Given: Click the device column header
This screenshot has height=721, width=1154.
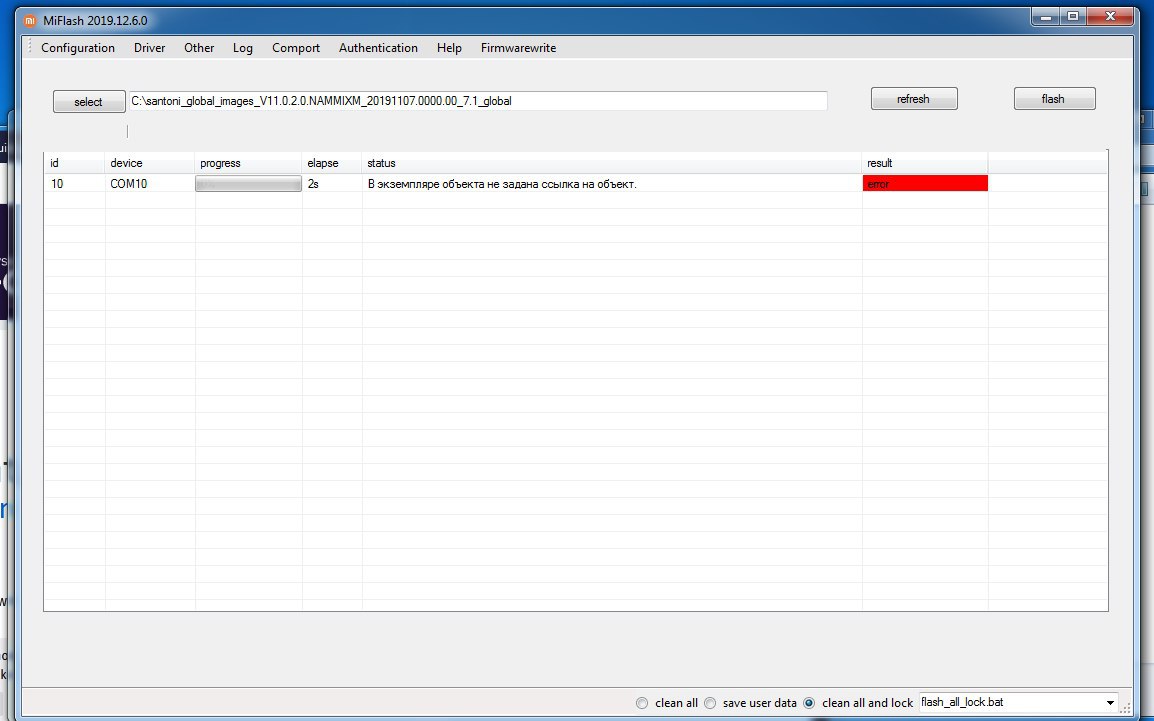Looking at the screenshot, I should point(150,163).
